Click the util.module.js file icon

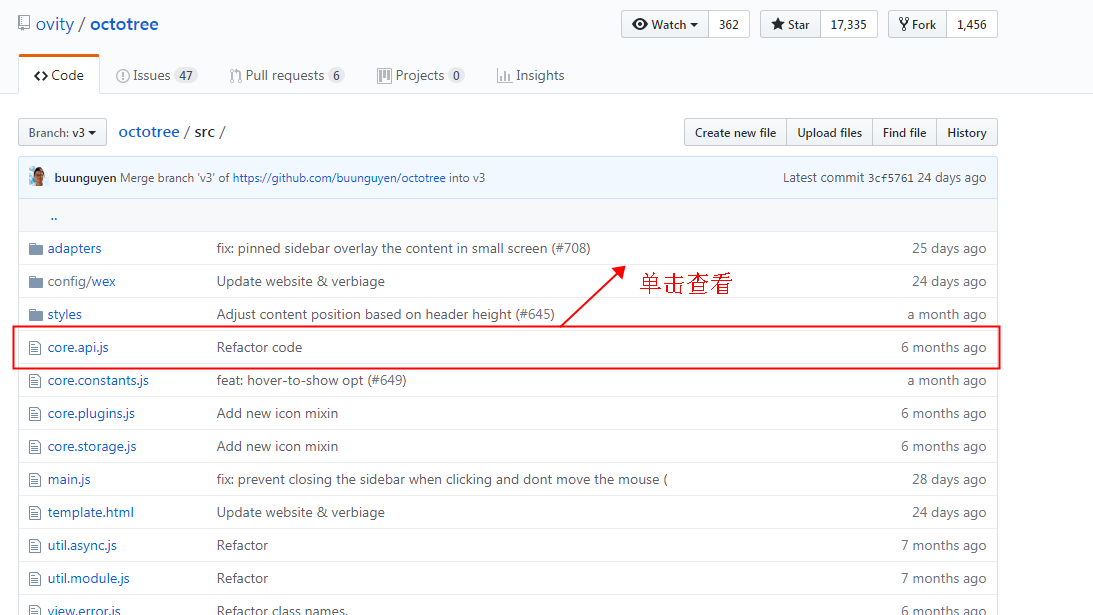[x=35, y=579]
